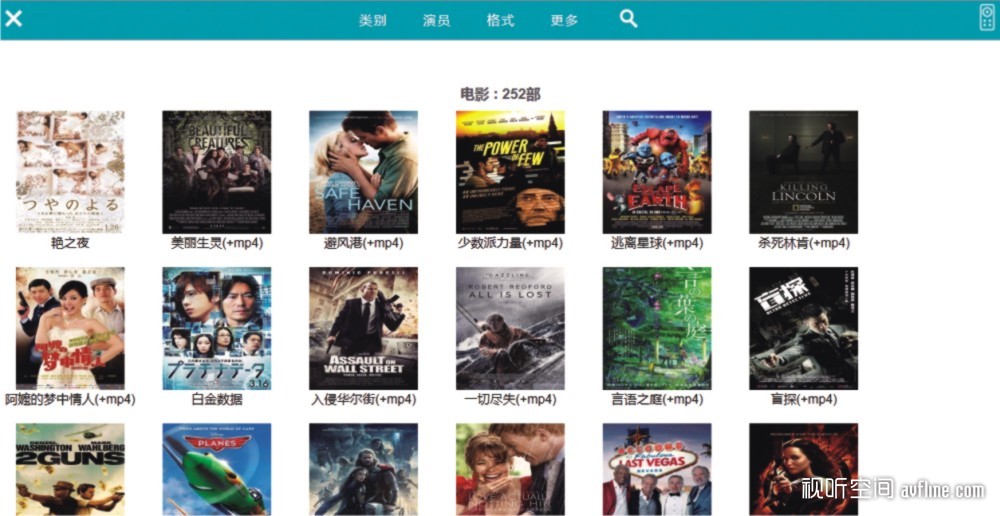
Task: Select the Escape from Planet Earth poster
Action: tap(657, 172)
